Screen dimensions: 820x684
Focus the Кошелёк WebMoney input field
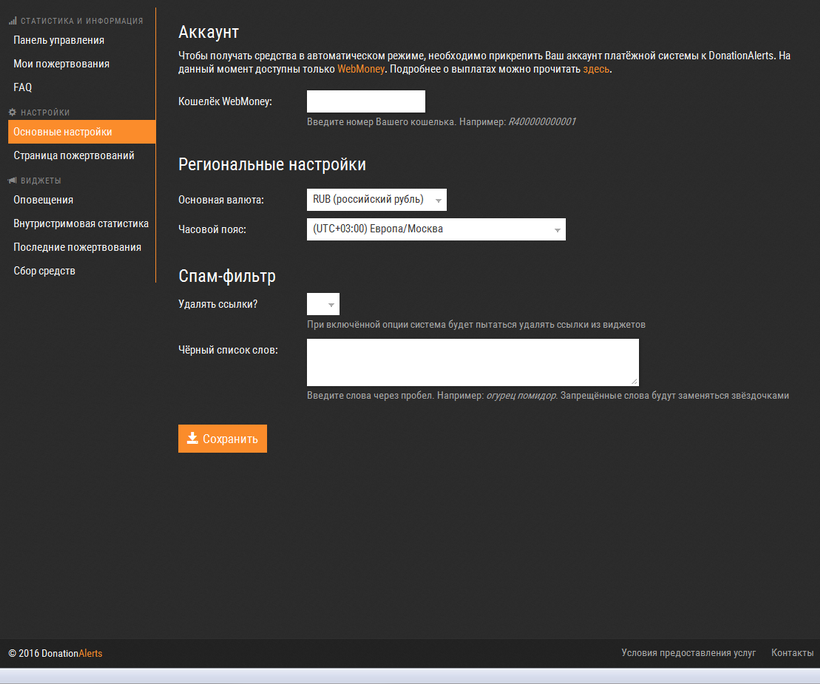[x=366, y=101]
